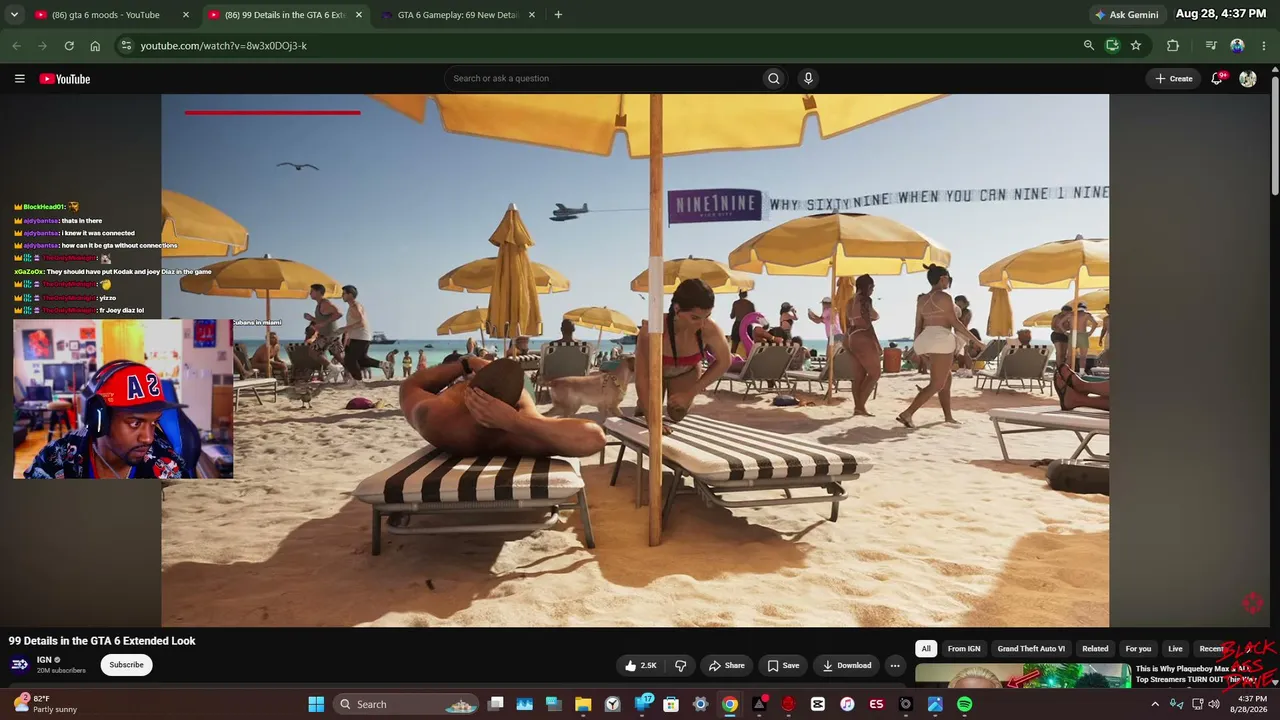Click the Ask Gemini button
This screenshot has width=1280, height=720.
tap(1130, 15)
